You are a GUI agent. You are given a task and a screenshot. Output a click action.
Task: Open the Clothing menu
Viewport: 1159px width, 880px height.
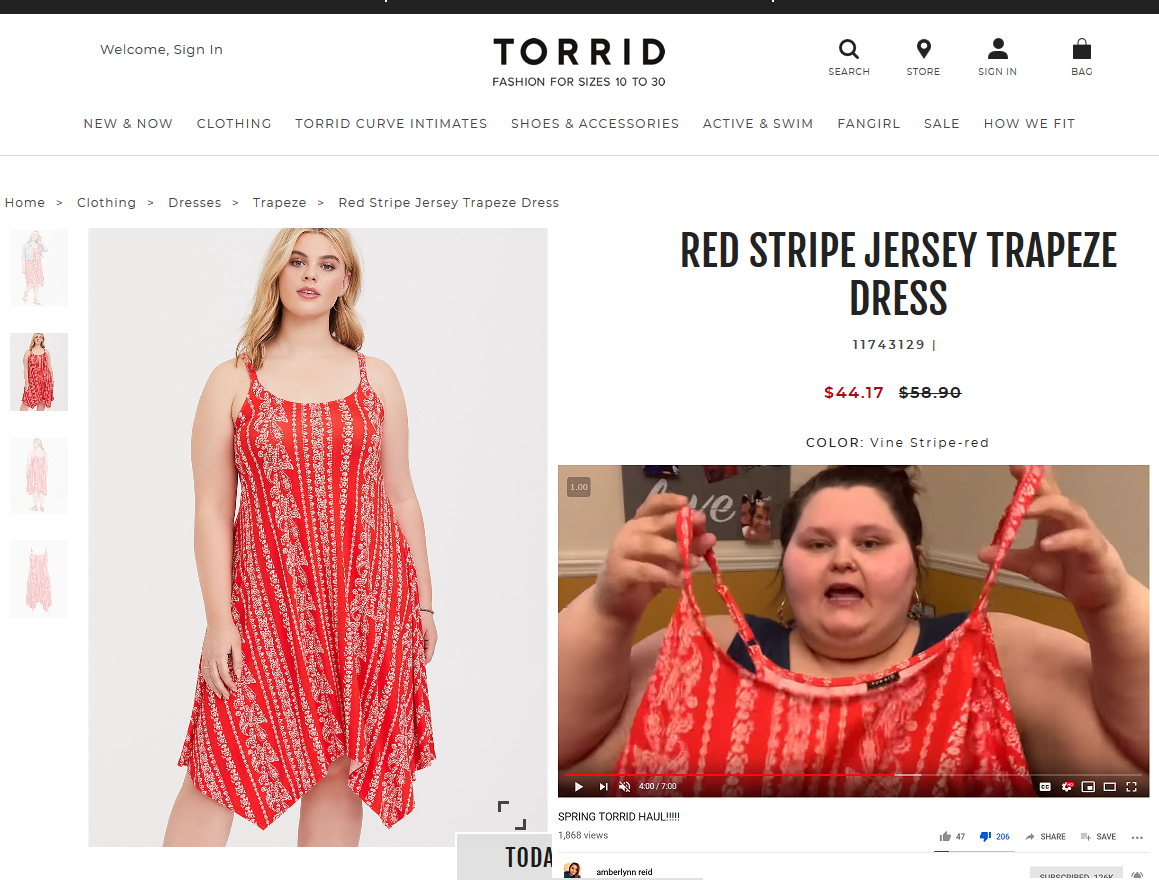tap(234, 123)
